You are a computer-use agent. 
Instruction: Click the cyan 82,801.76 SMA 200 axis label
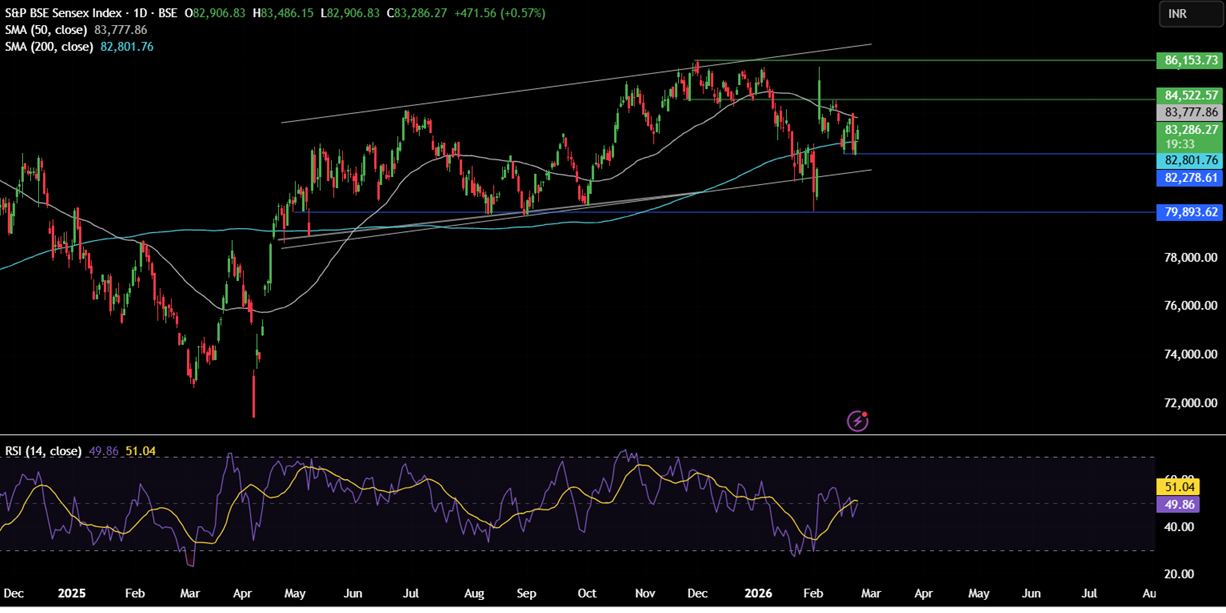[x=1191, y=160]
